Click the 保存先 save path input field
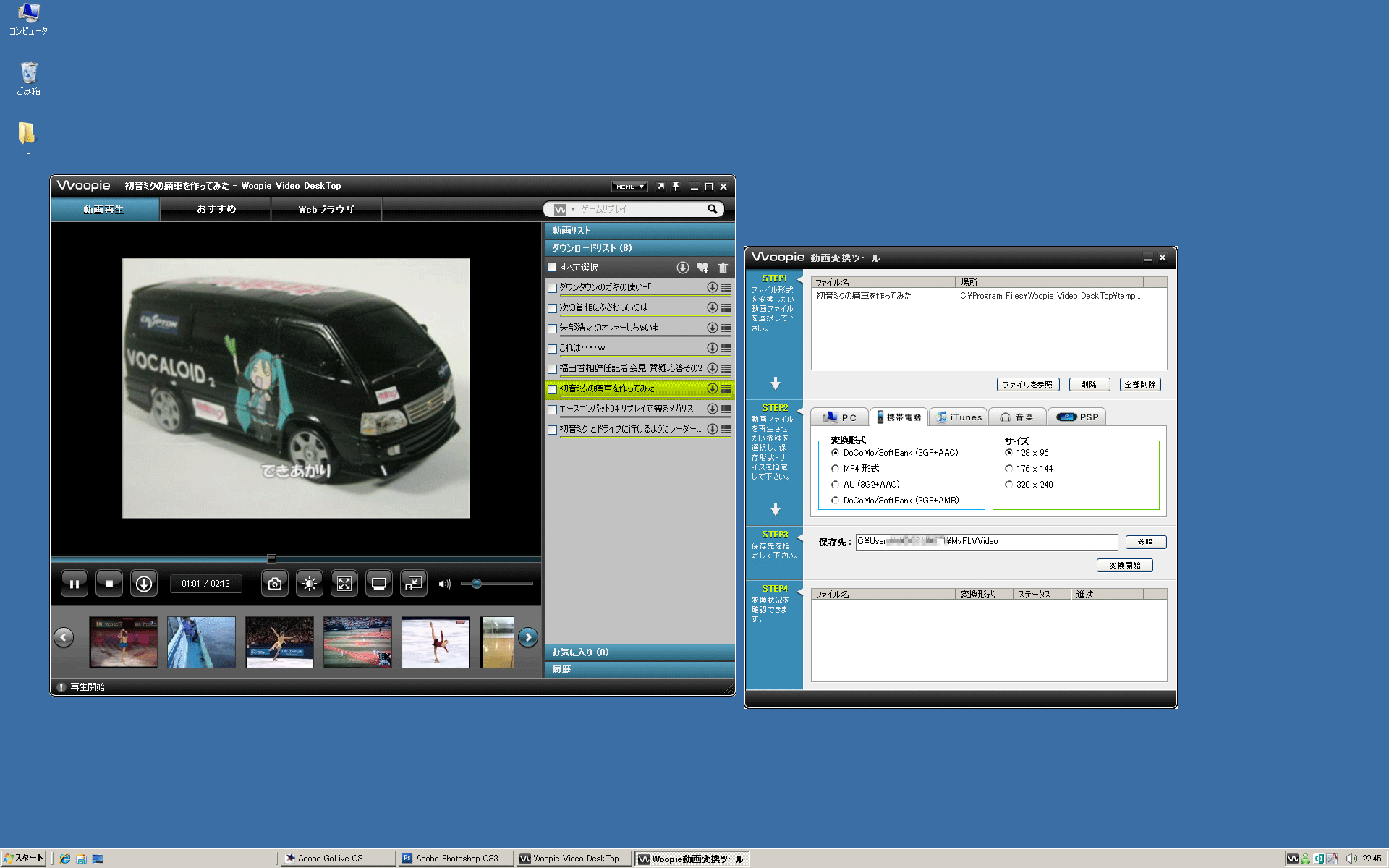The image size is (1389, 868). (987, 542)
